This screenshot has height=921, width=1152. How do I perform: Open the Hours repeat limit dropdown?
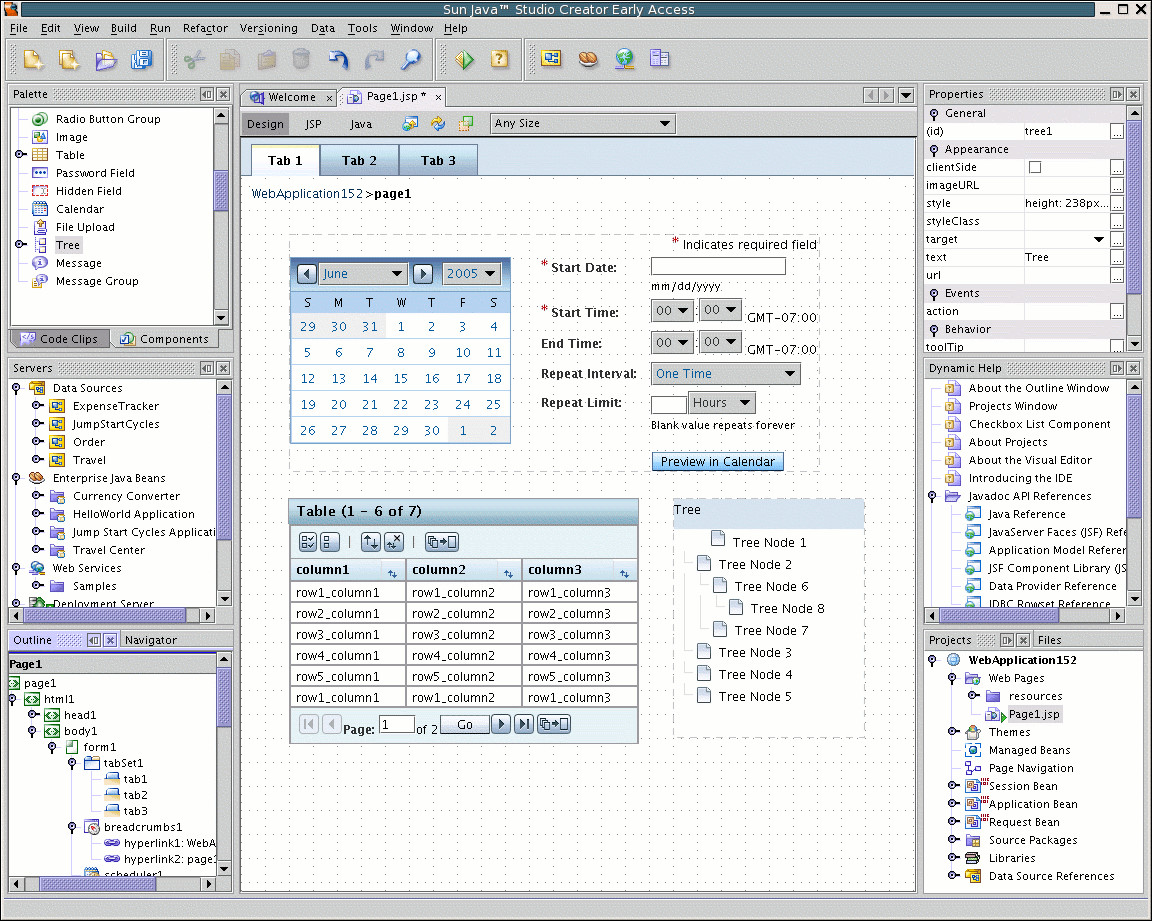[x=721, y=402]
